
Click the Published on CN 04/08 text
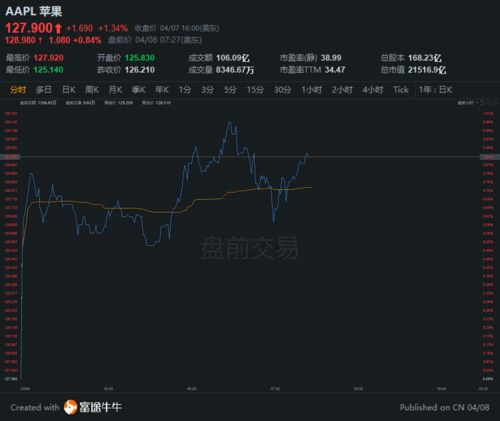(x=445, y=407)
